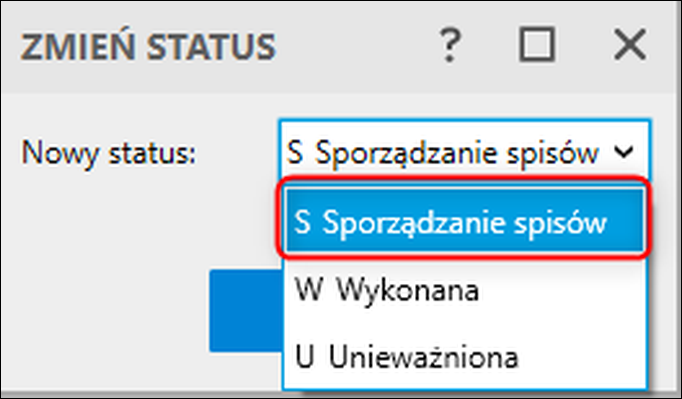
Task: Pick U Unieważniona status option
Action: tap(465, 357)
